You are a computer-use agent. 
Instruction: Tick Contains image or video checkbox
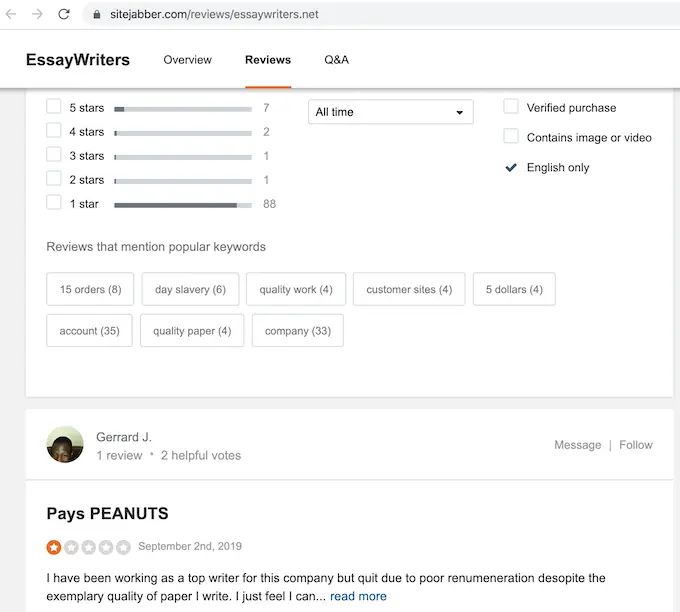tap(511, 137)
